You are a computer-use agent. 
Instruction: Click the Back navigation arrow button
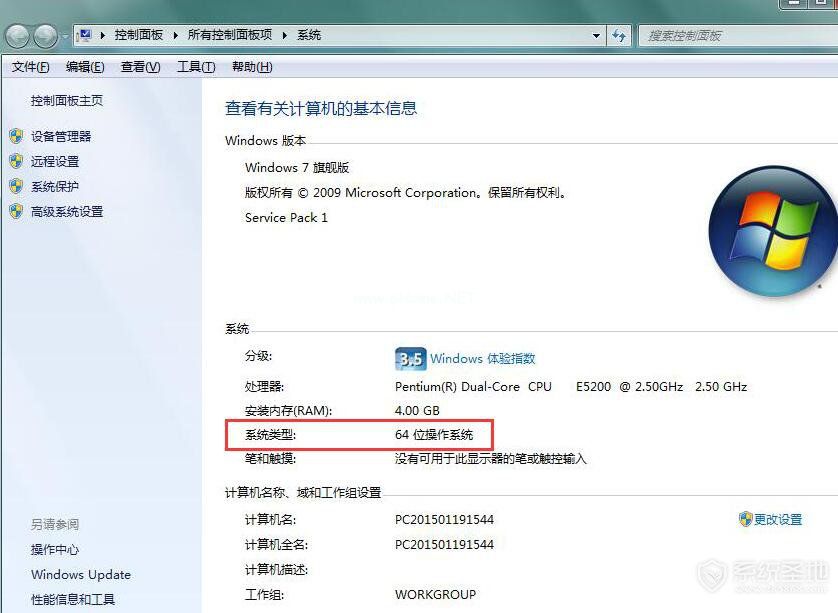tap(18, 36)
